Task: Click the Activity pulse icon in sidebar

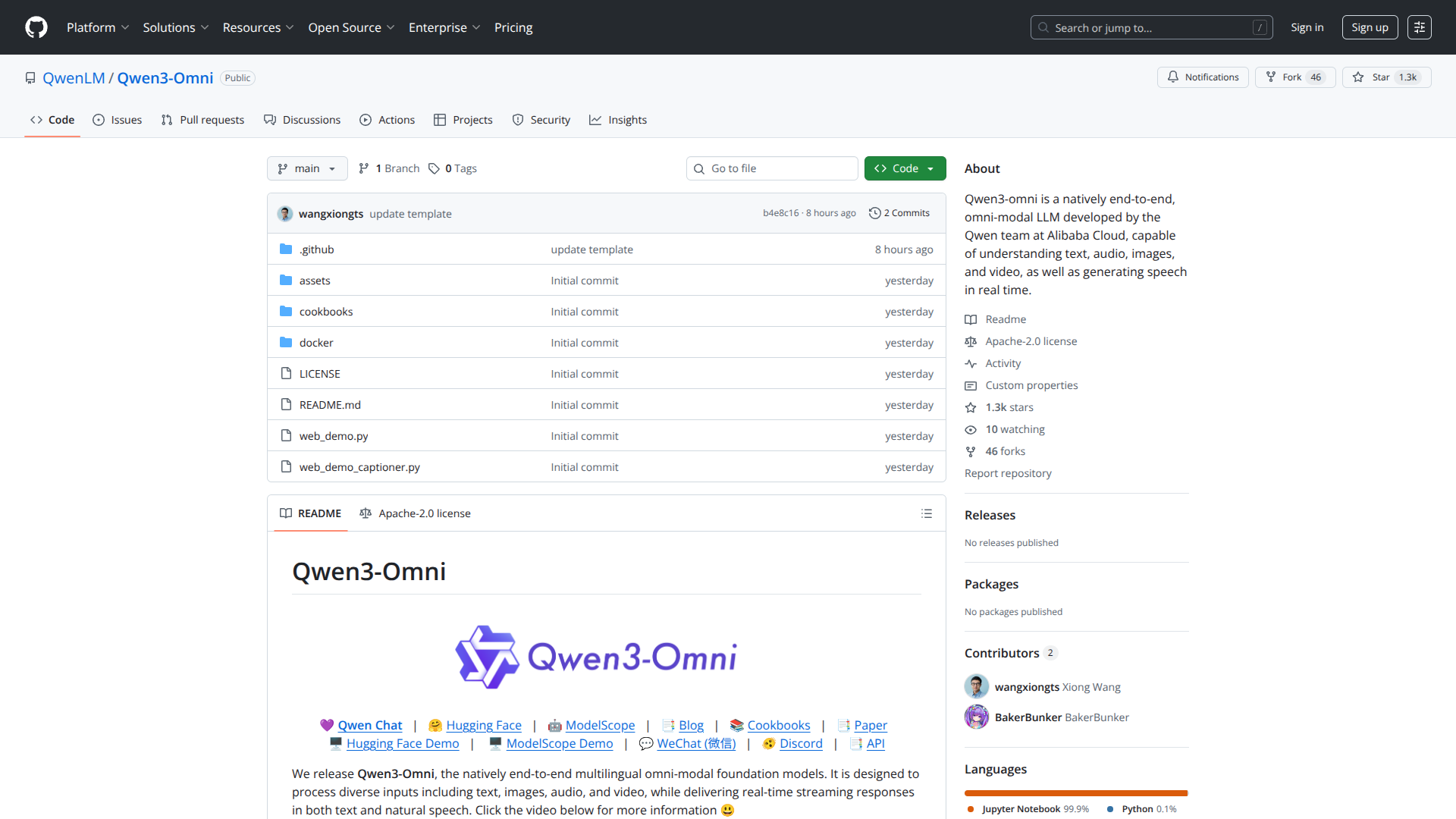Action: (x=971, y=363)
